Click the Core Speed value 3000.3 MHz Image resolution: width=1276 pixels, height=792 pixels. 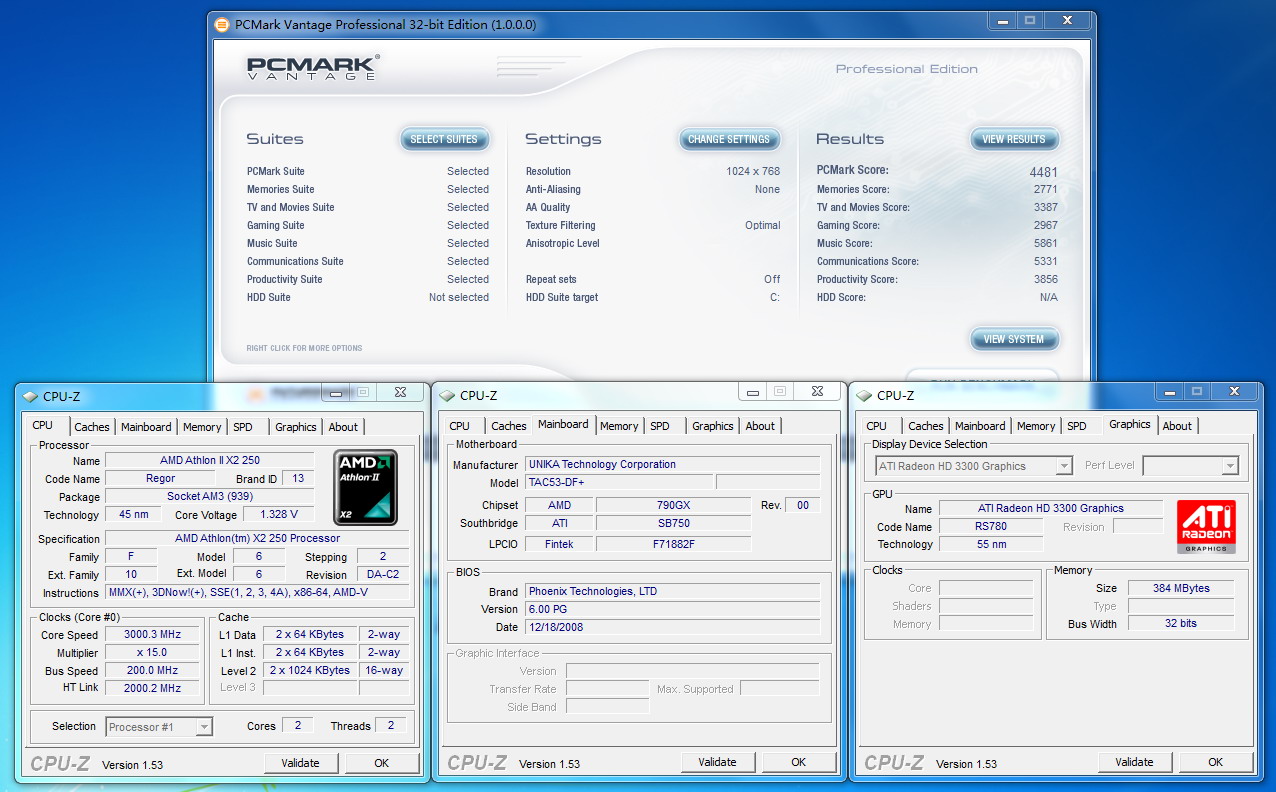pos(153,635)
